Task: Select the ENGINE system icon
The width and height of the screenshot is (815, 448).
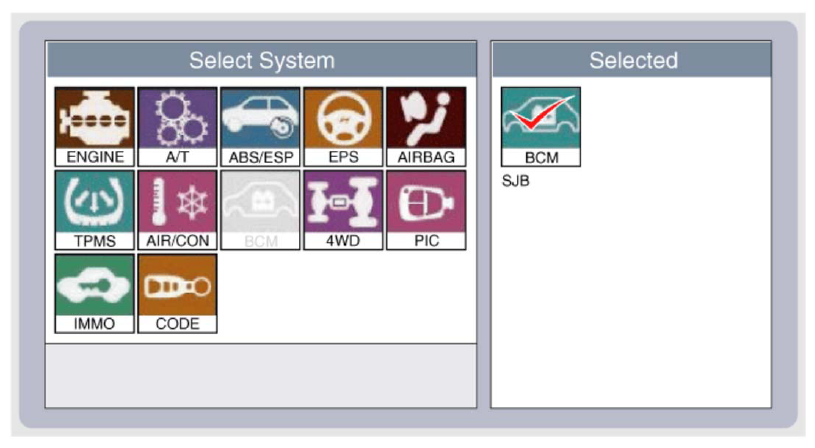Action: pyautogui.click(x=95, y=126)
